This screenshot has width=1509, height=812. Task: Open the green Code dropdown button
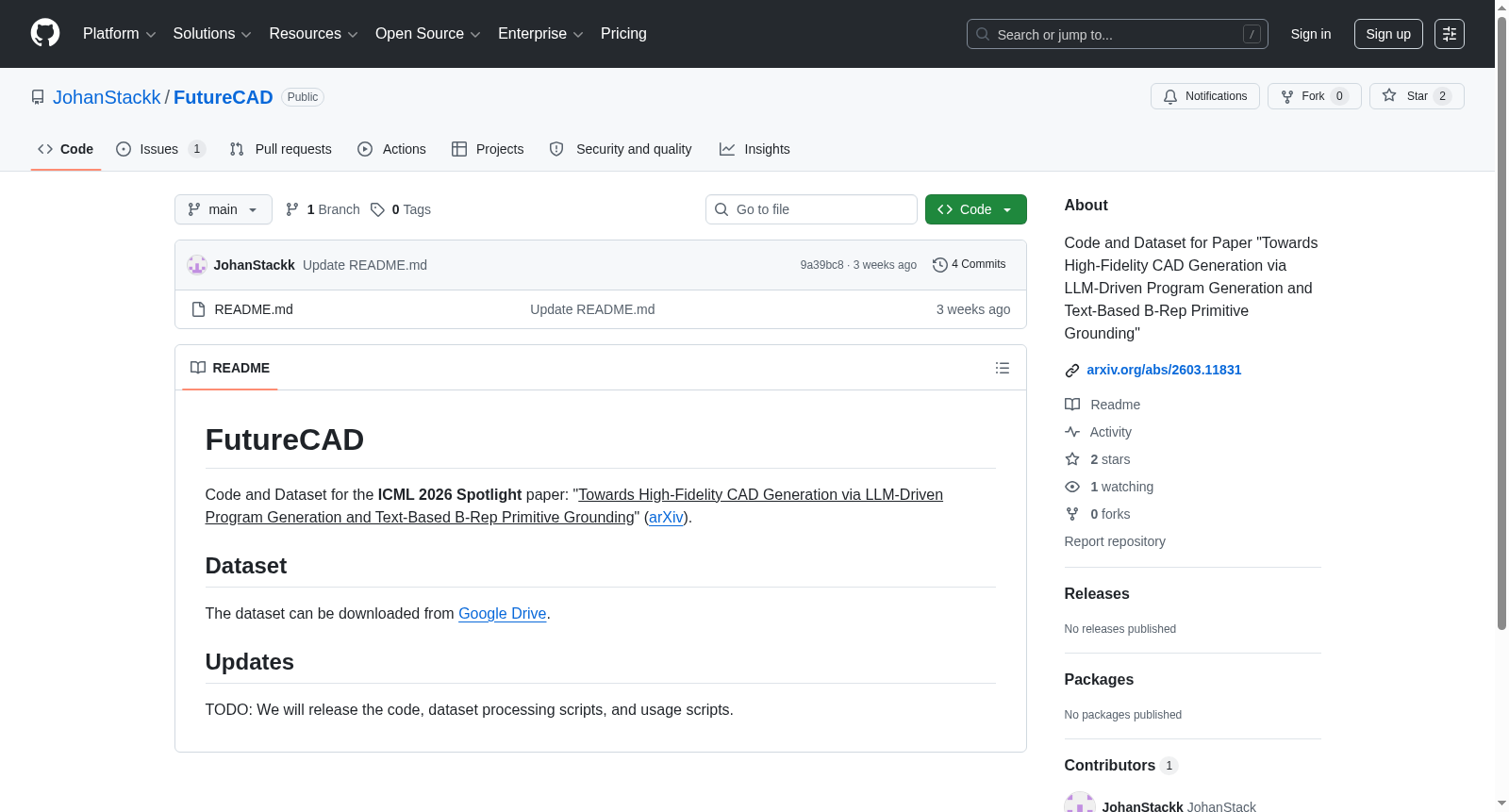click(x=976, y=209)
